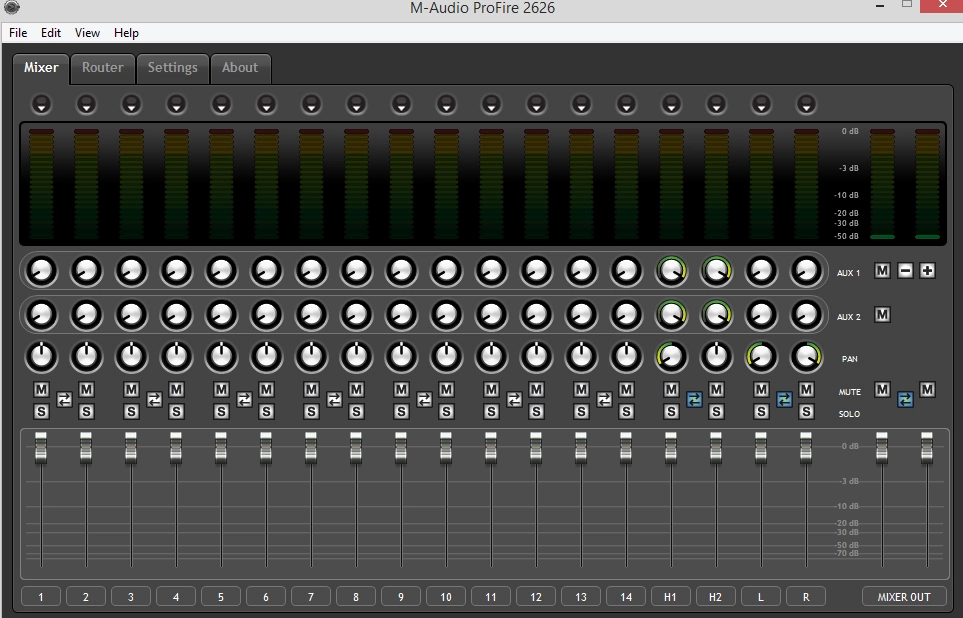Click the pan knob for channel R
This screenshot has height=618, width=963.
point(806,357)
